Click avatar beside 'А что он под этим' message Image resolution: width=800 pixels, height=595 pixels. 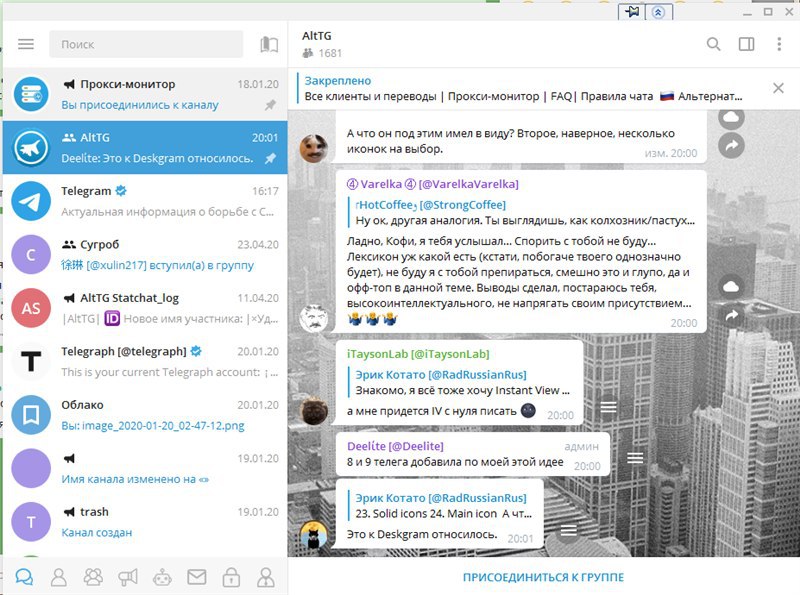point(313,148)
